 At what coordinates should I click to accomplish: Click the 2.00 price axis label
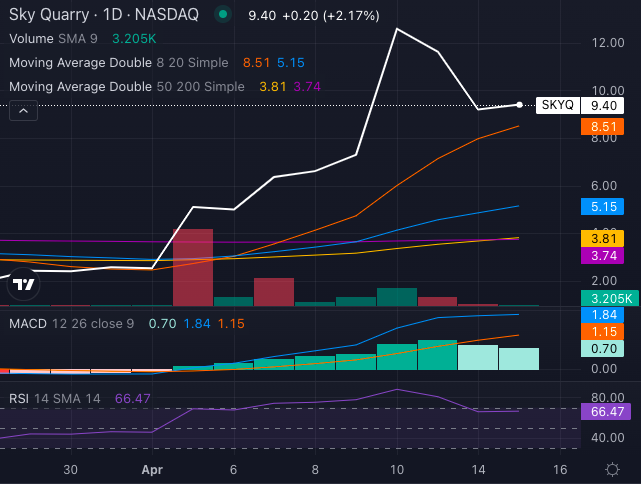pyautogui.click(x=604, y=281)
